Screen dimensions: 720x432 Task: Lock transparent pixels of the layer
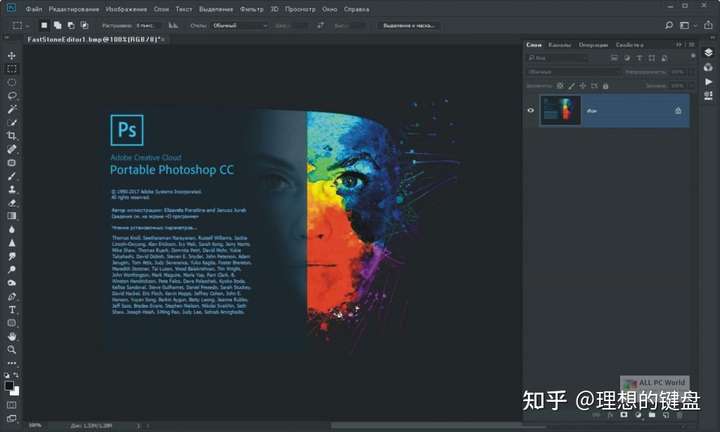(560, 85)
